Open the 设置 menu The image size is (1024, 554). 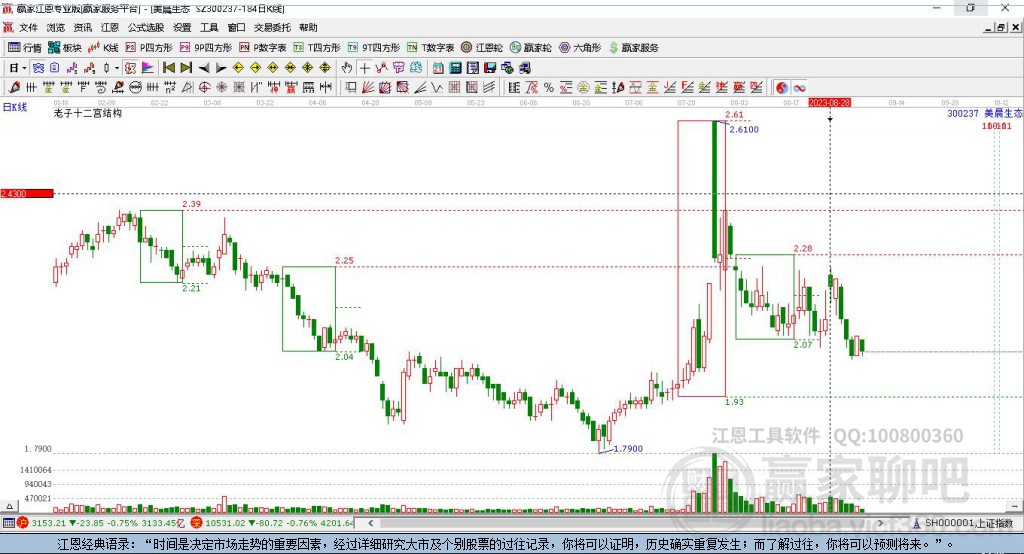182,27
